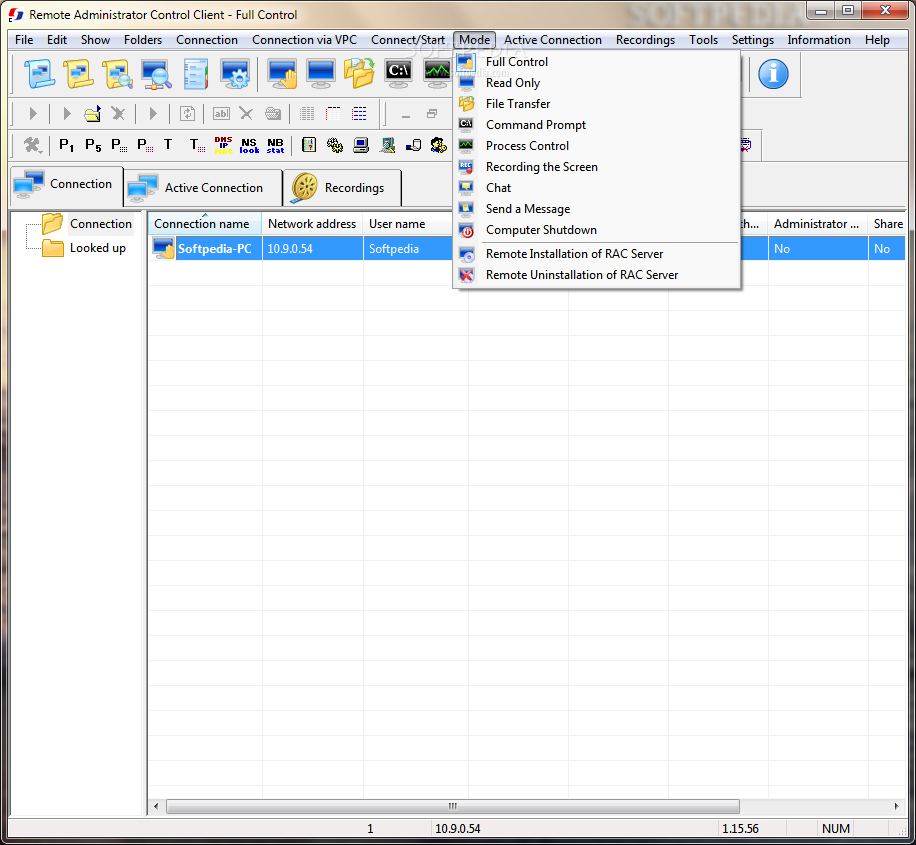Open the Tools menu

click(x=703, y=40)
